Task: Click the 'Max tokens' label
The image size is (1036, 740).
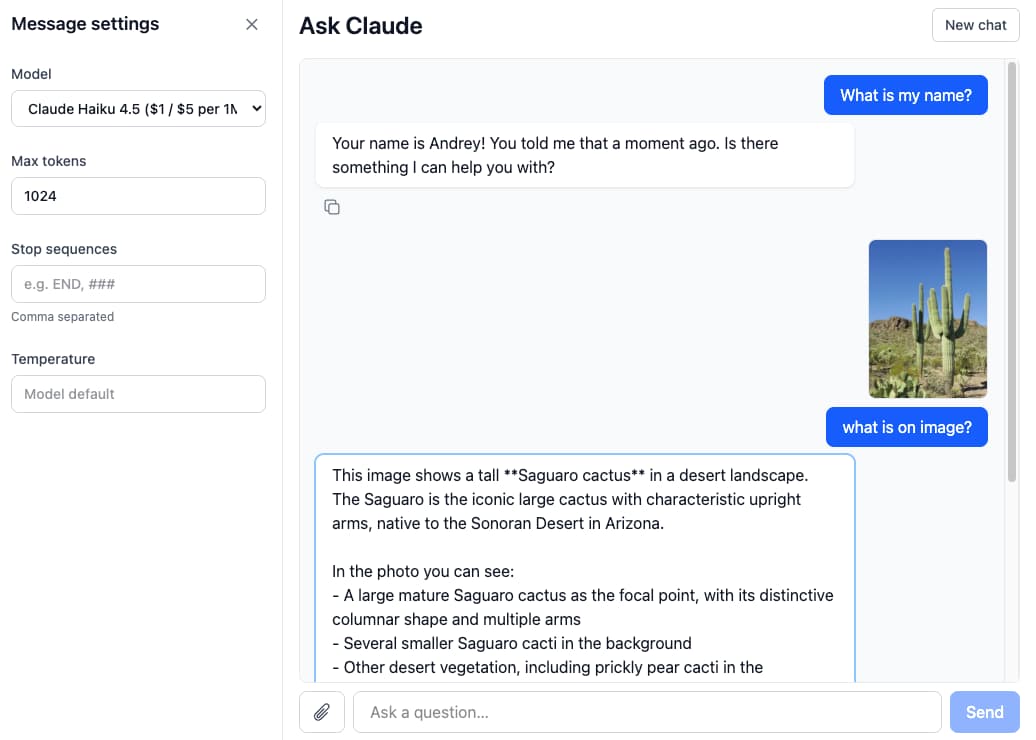Action: click(49, 161)
